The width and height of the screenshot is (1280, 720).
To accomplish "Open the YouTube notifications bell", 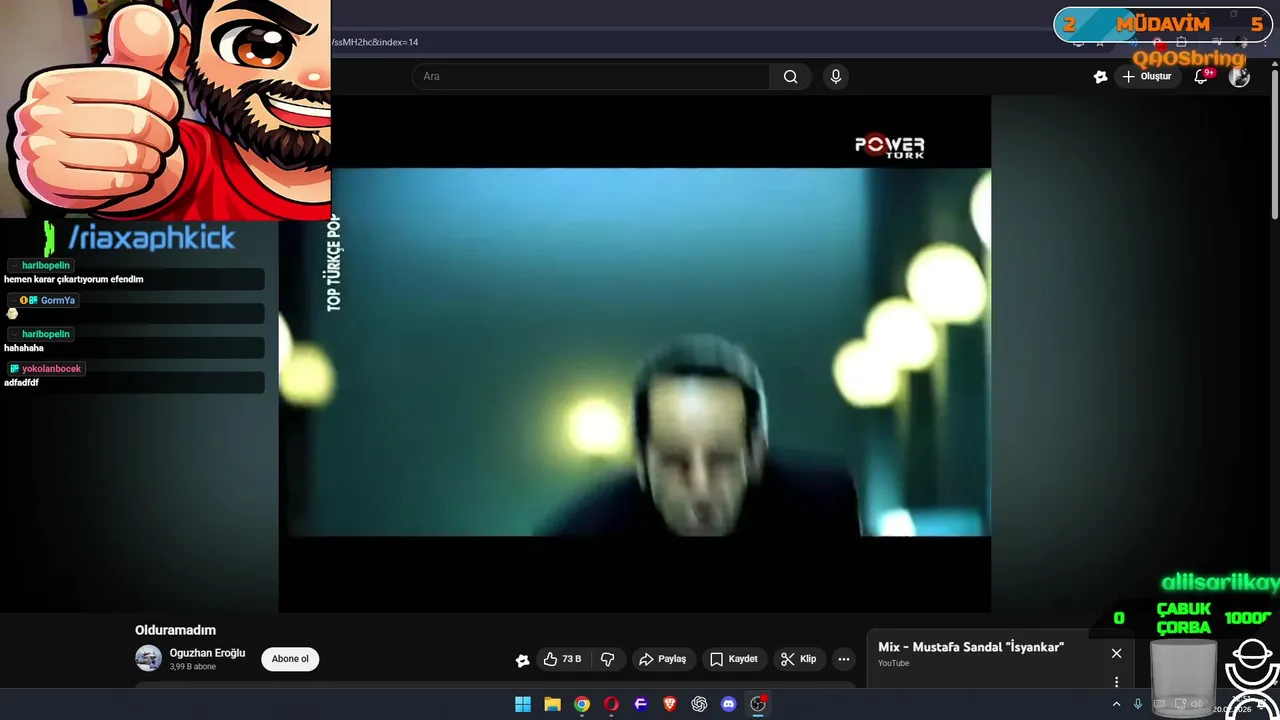I will click(1202, 77).
